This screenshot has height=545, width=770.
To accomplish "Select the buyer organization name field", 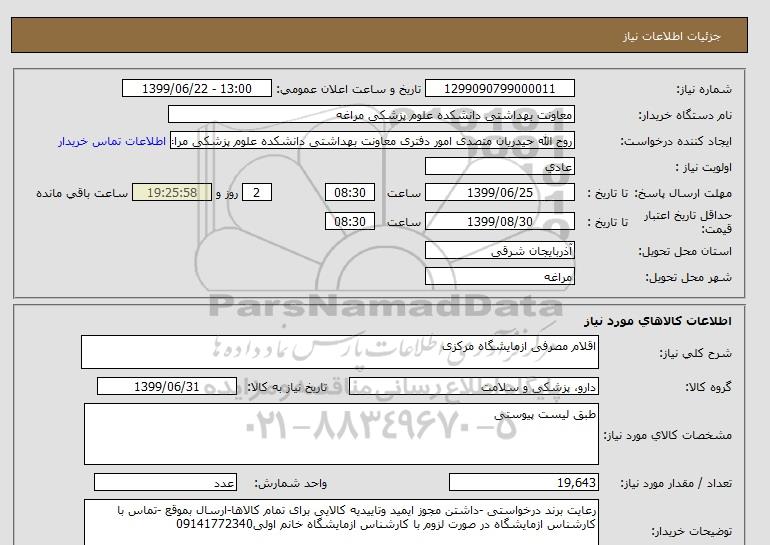I will coord(371,114).
